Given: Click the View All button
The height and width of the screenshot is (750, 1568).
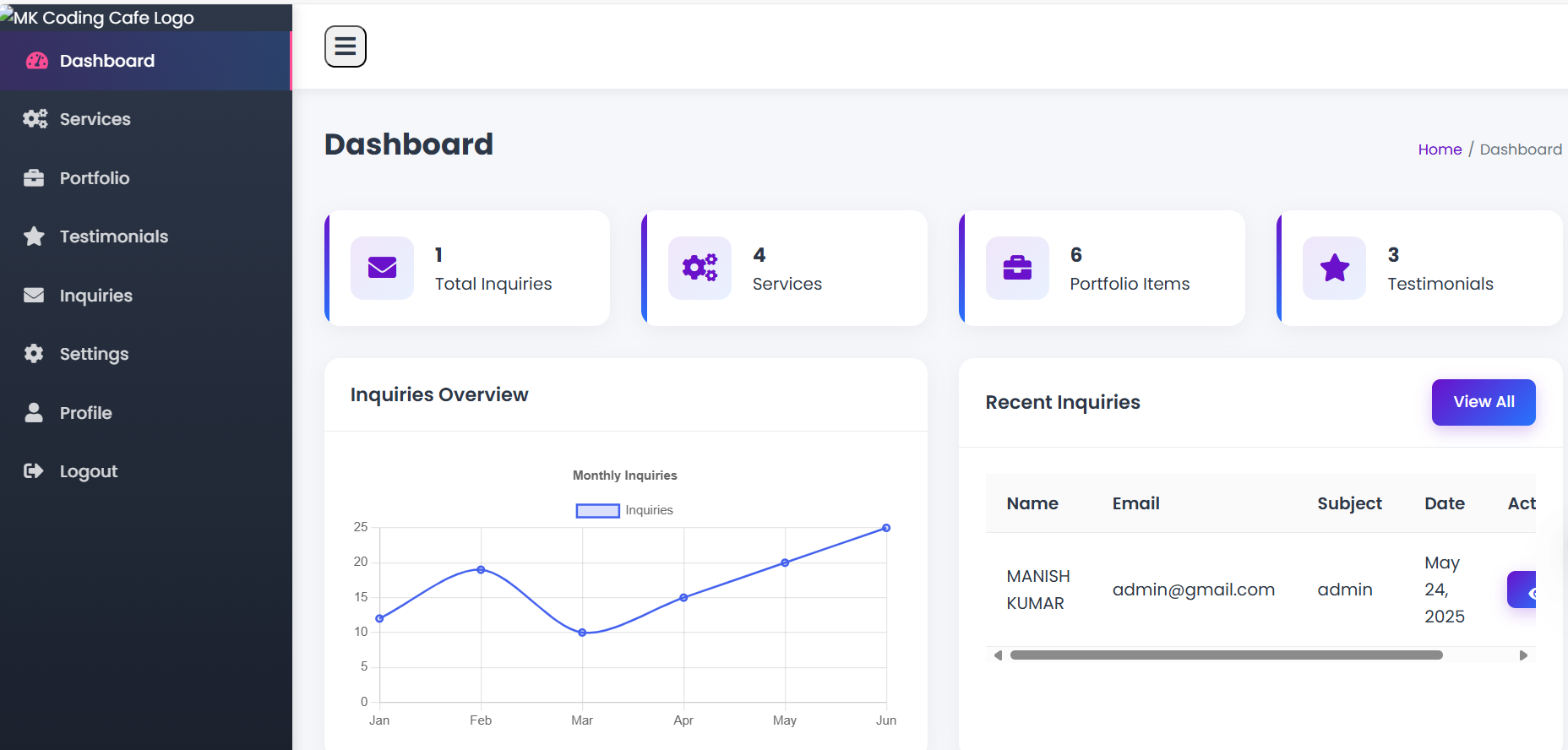Looking at the screenshot, I should point(1484,402).
